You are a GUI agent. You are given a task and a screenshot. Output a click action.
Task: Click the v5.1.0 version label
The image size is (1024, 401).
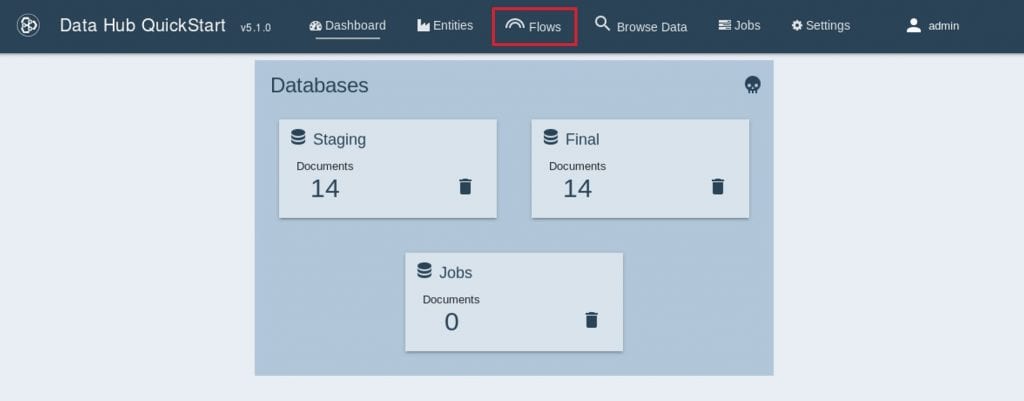(x=255, y=28)
